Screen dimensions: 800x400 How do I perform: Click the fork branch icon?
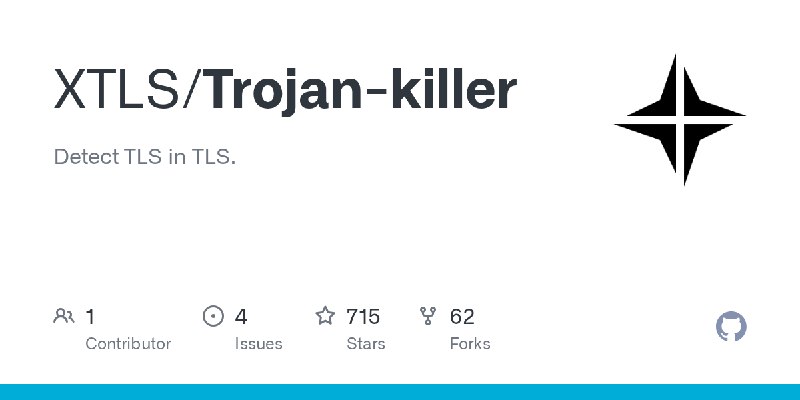(430, 317)
